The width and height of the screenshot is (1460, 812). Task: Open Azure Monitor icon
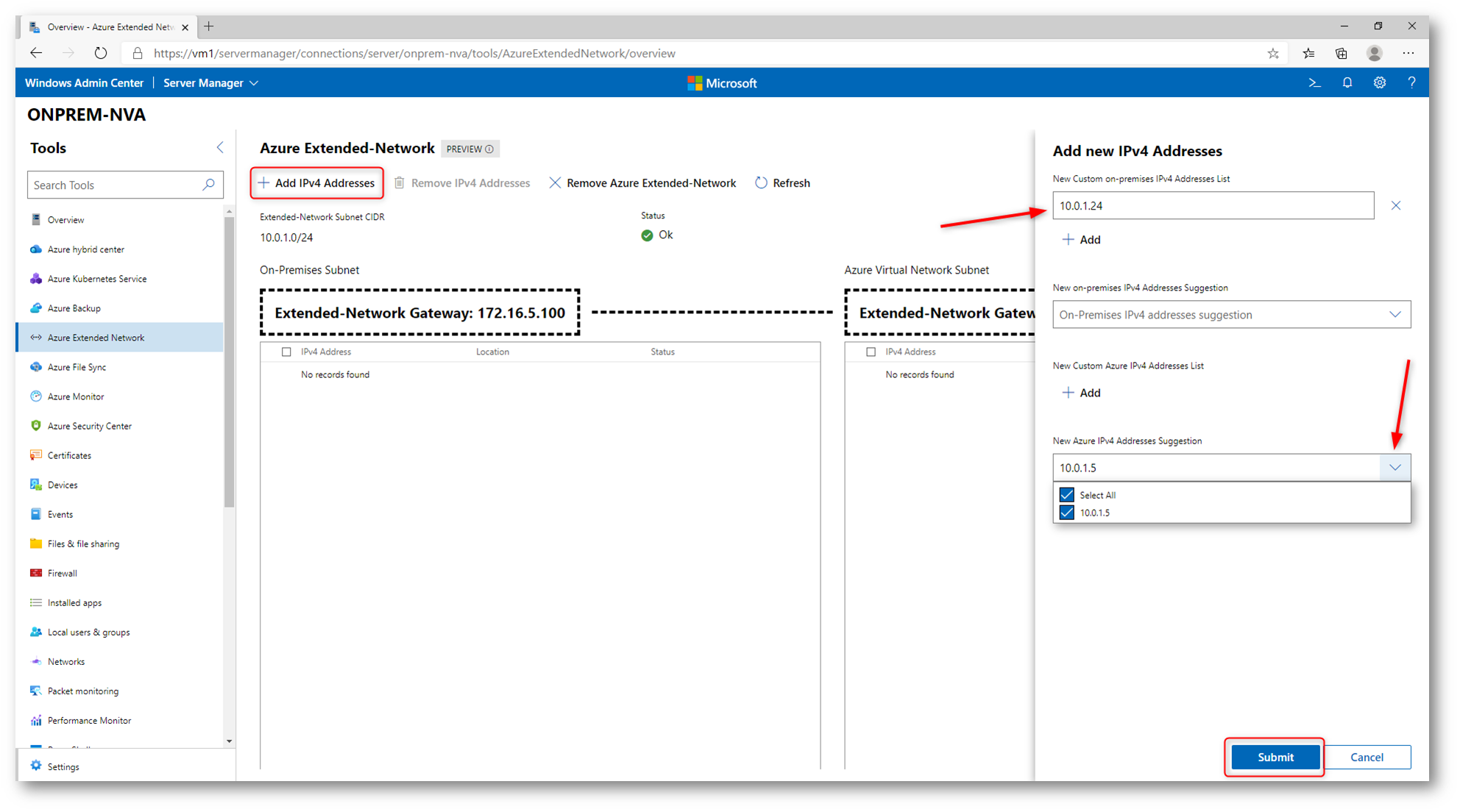point(35,396)
